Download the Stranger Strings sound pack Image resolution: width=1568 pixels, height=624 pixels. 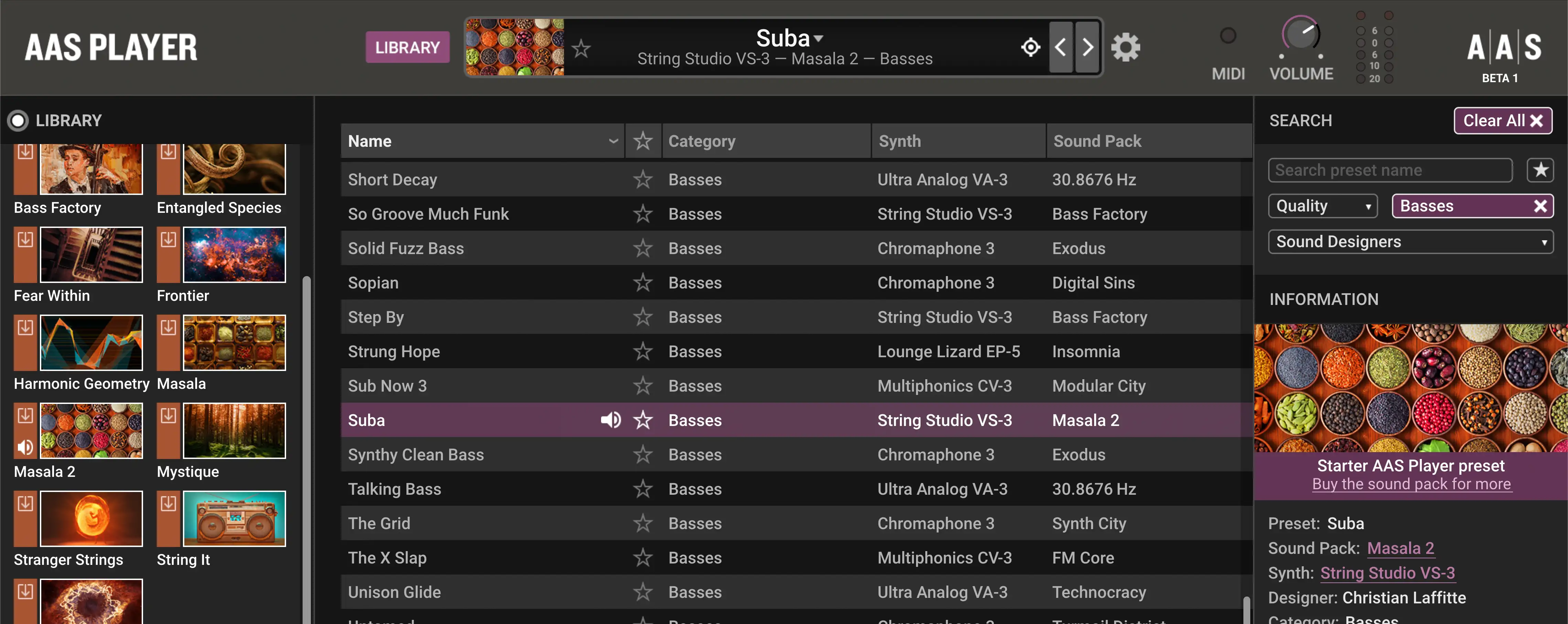(25, 503)
